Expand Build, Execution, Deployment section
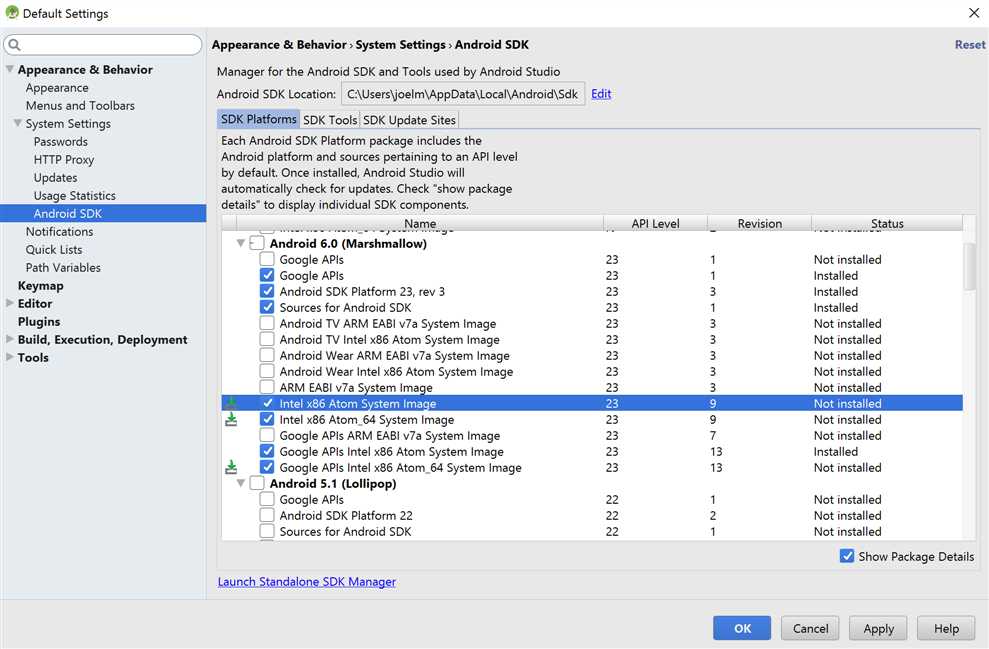Viewport: 989px width, 649px height. tap(9, 339)
